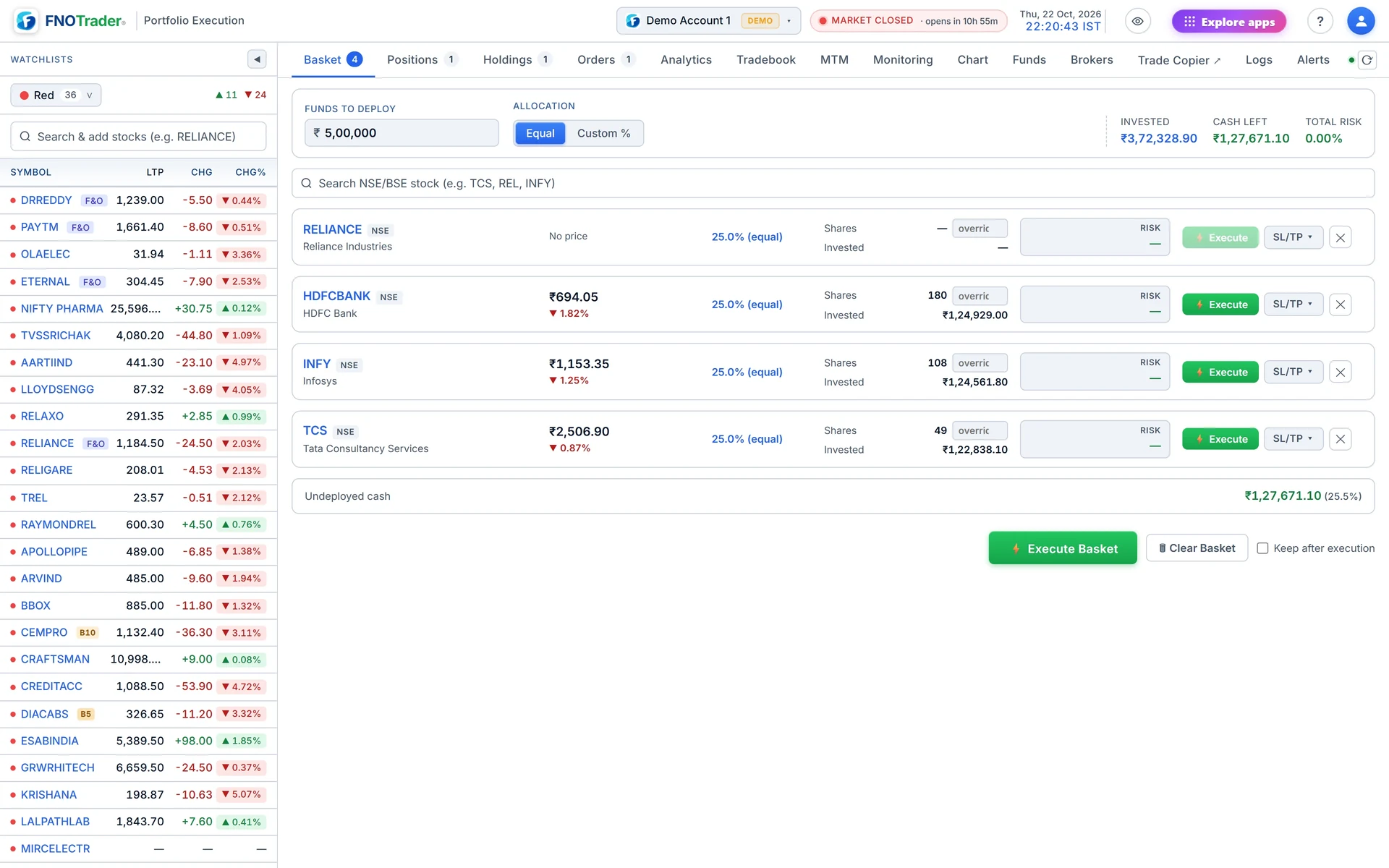Open the help question mark icon
Viewport: 1389px width, 868px height.
click(1320, 21)
